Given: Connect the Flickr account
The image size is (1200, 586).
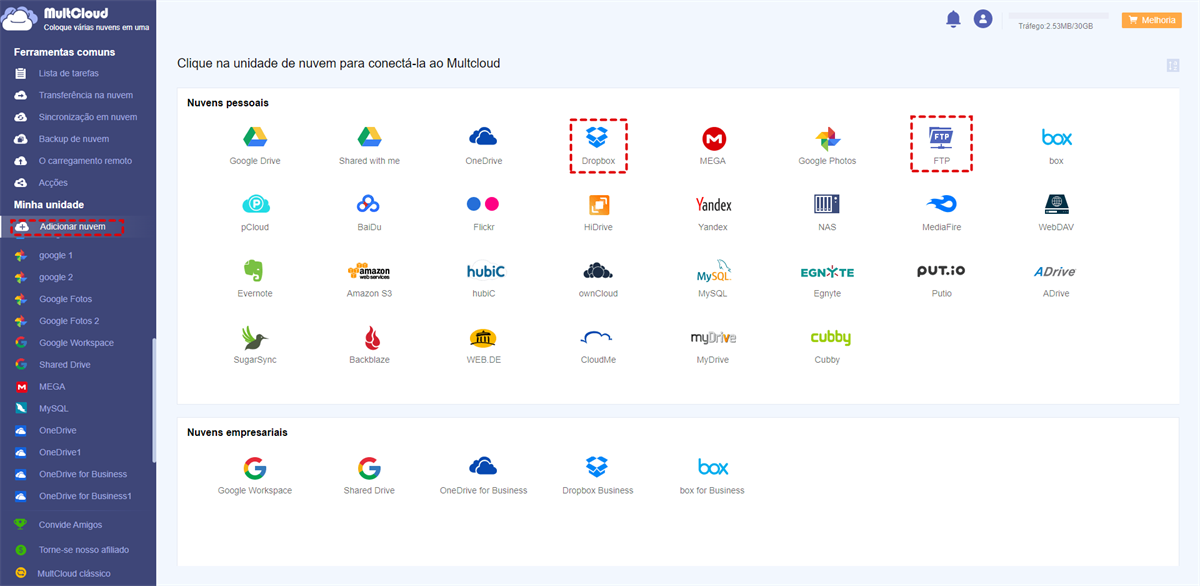Looking at the screenshot, I should 484,212.
